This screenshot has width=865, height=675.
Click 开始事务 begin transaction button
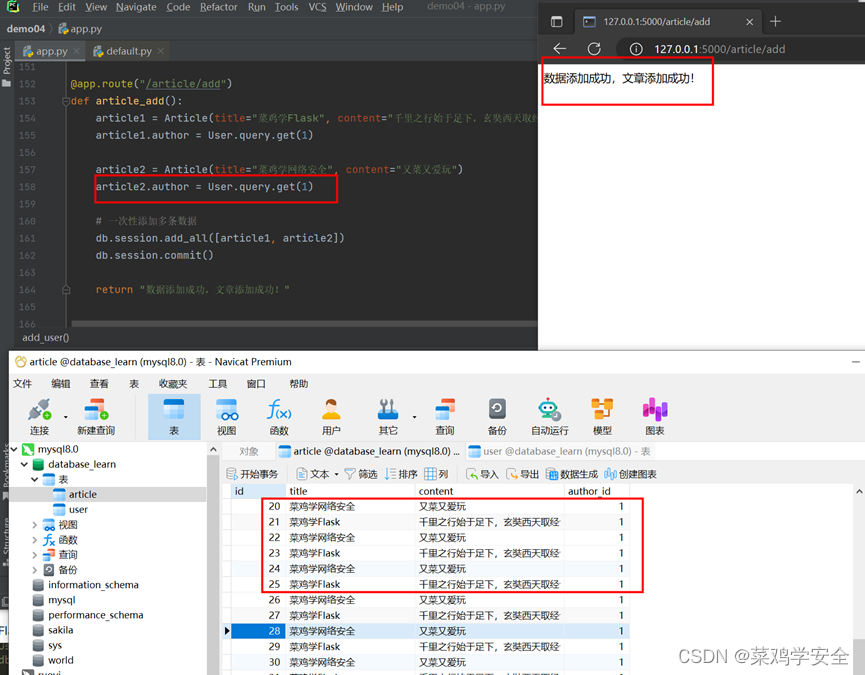pos(252,474)
